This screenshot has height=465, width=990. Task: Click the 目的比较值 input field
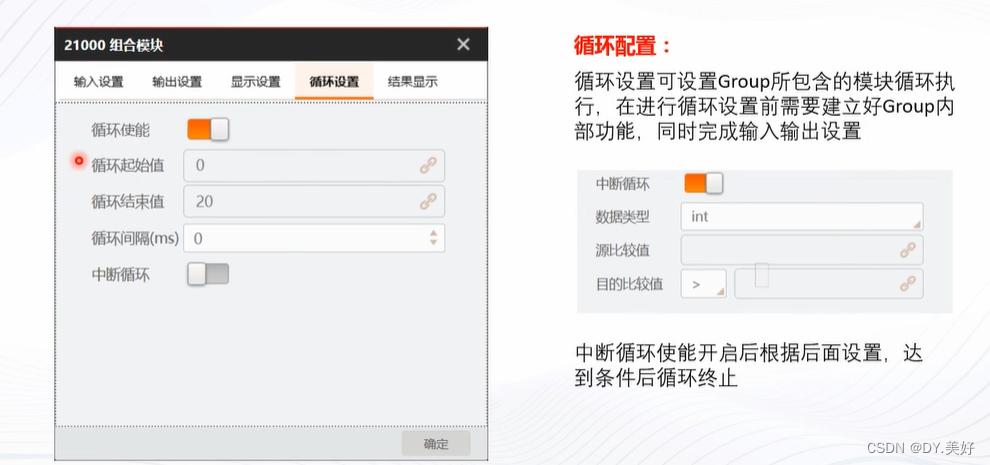tap(828, 284)
